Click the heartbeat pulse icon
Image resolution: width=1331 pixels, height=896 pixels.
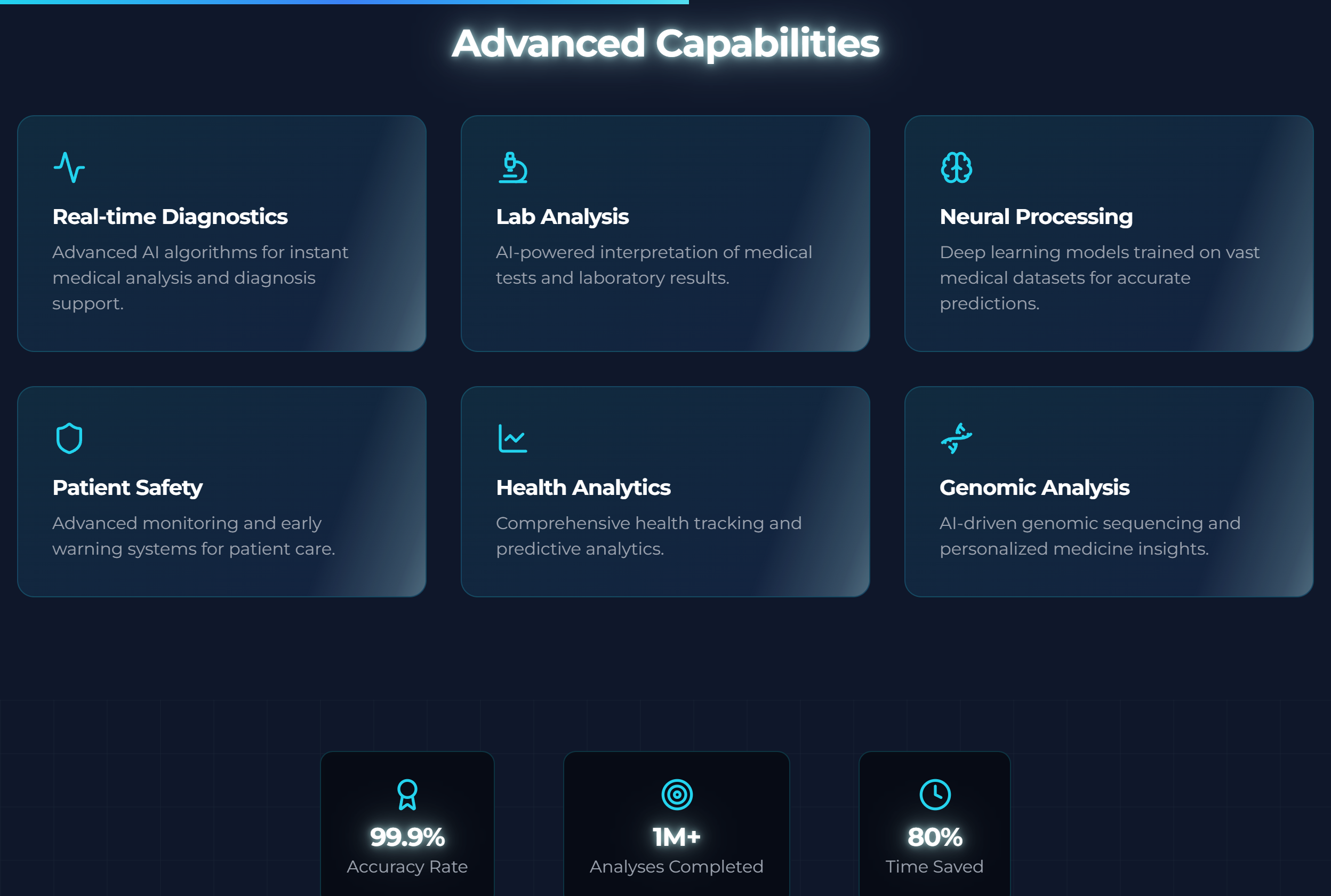(69, 167)
